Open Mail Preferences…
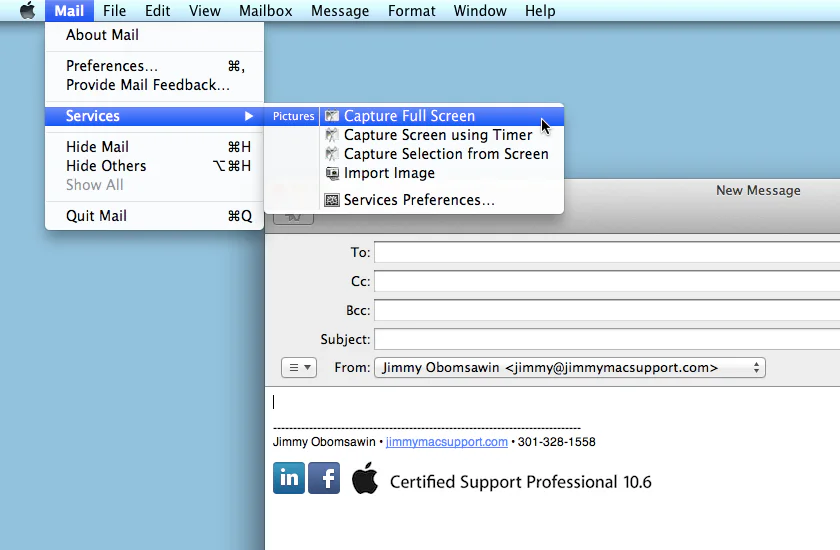Image resolution: width=840 pixels, height=550 pixels. pyautogui.click(x=154, y=66)
